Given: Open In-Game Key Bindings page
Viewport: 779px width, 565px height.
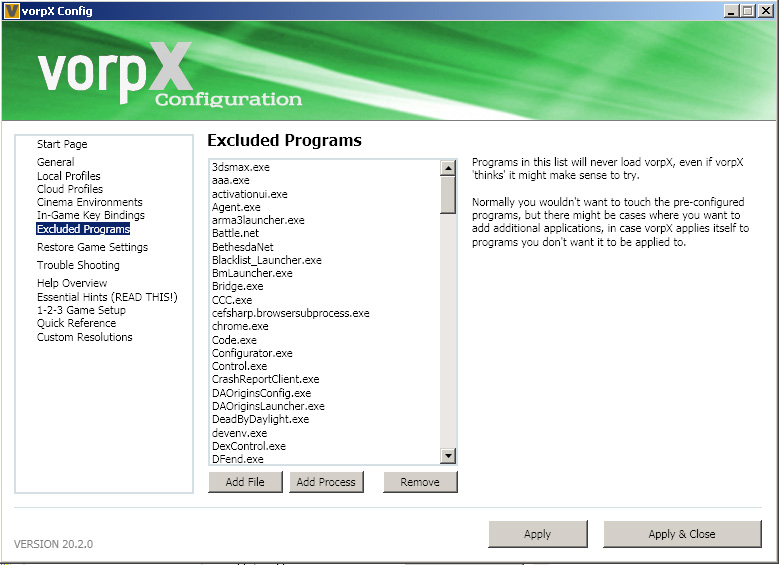Looking at the screenshot, I should [x=91, y=215].
